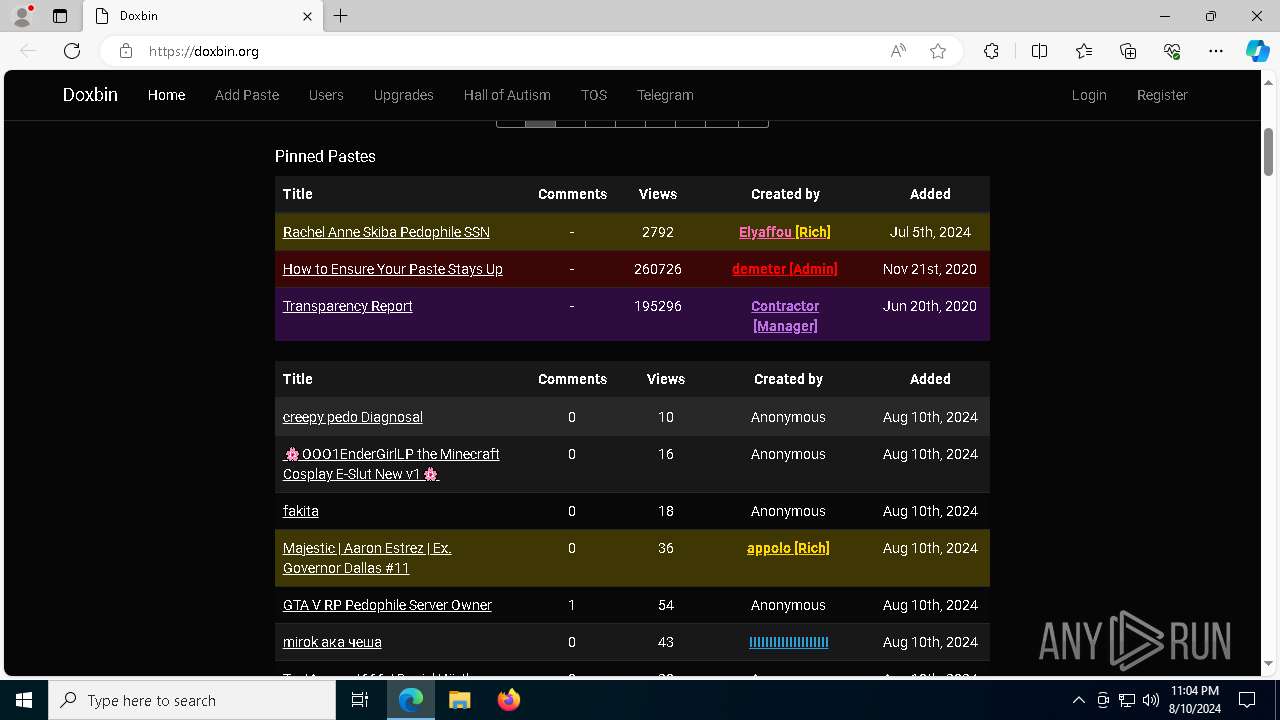
Task: Go to the Home nav item
Action: point(166,95)
